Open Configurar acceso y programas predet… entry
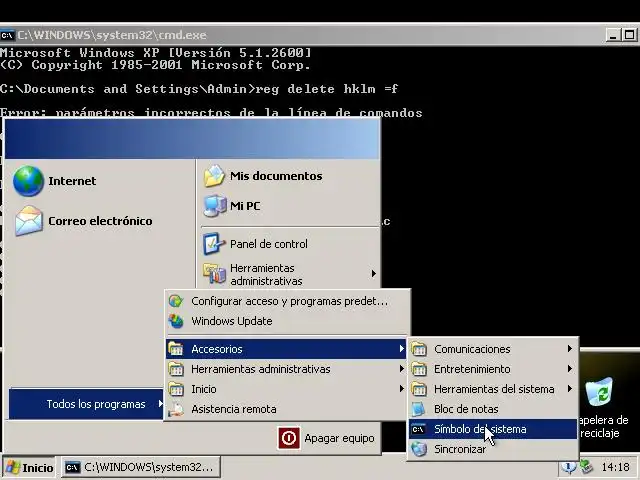Image resolution: width=640 pixels, height=480 pixels. pos(286,301)
